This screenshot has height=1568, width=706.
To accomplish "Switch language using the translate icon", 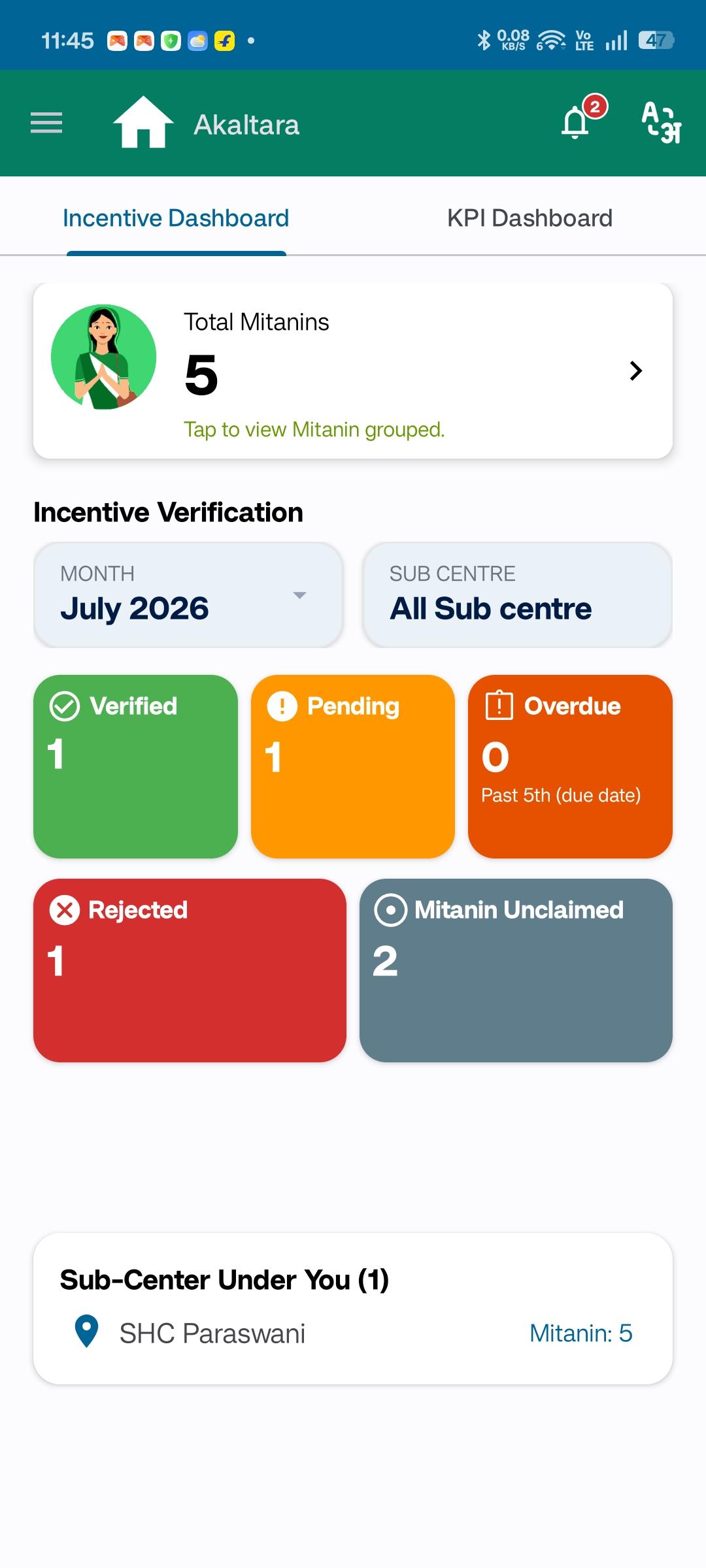I will (661, 123).
